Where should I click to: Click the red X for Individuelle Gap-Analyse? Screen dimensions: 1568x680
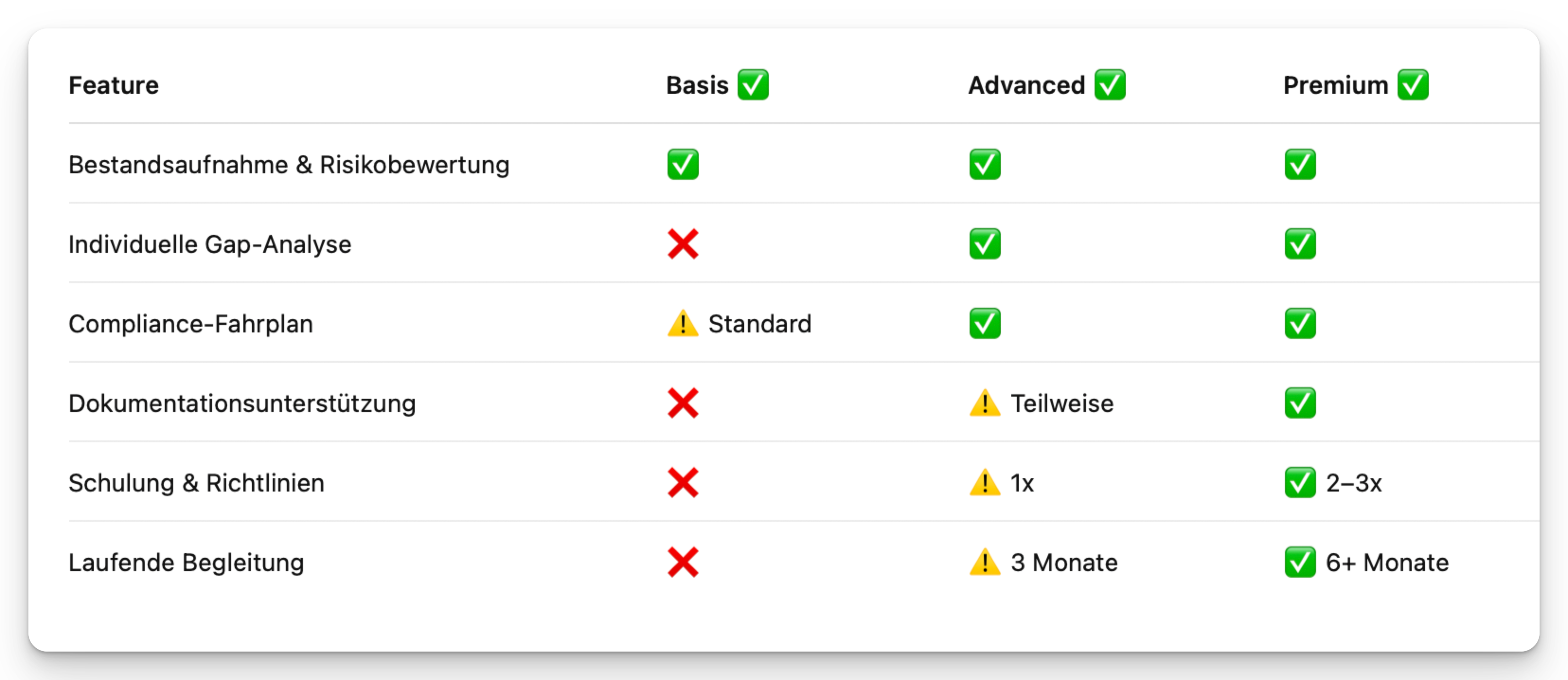(682, 244)
